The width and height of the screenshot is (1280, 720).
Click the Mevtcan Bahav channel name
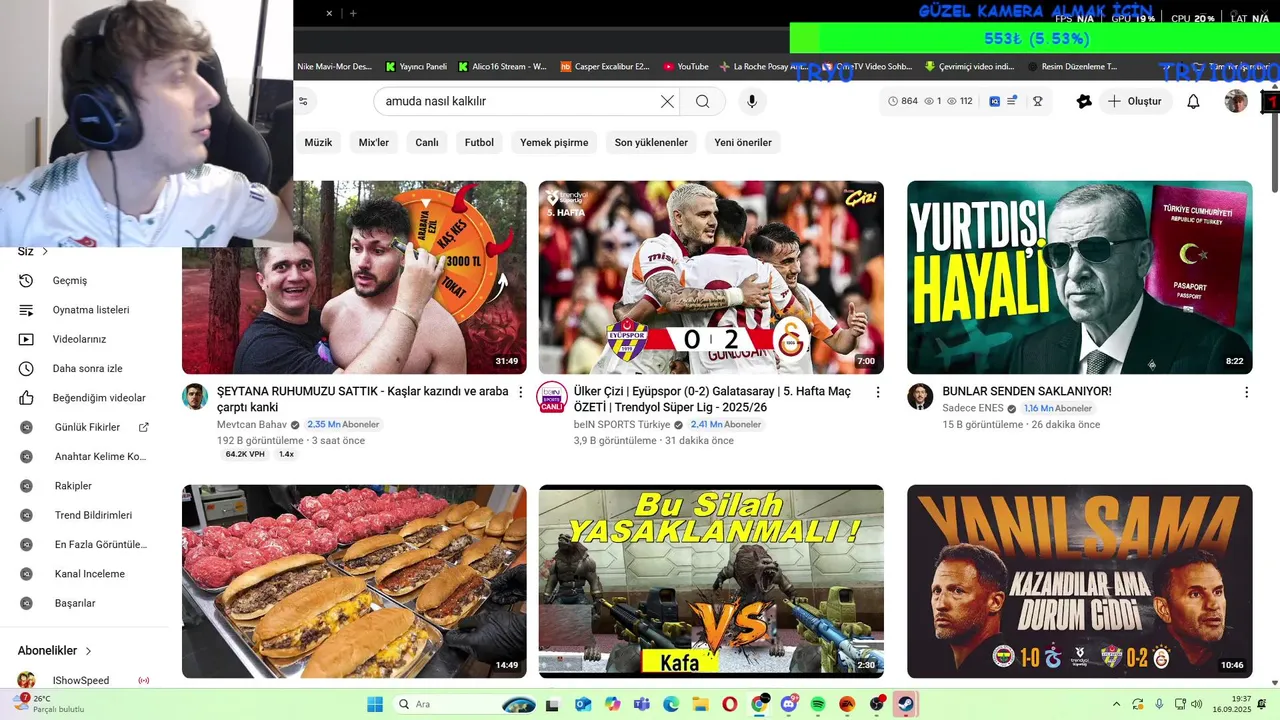[x=252, y=424]
